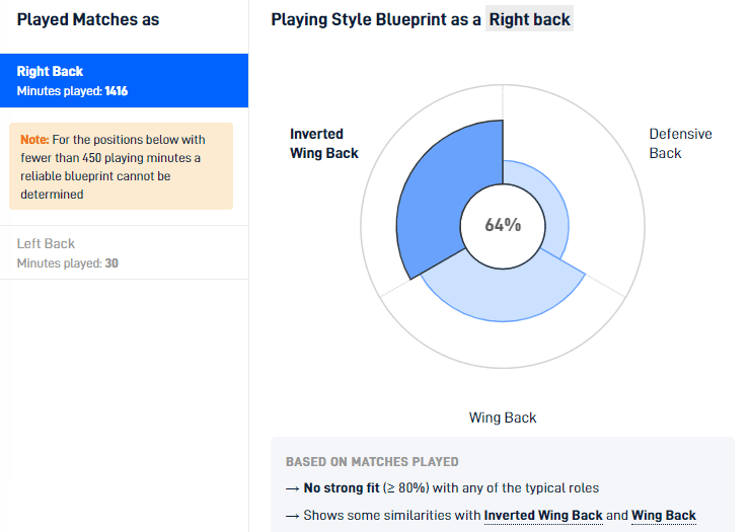Click the "Played Matches as" heading
Image resolution: width=750 pixels, height=532 pixels.
[x=88, y=20]
